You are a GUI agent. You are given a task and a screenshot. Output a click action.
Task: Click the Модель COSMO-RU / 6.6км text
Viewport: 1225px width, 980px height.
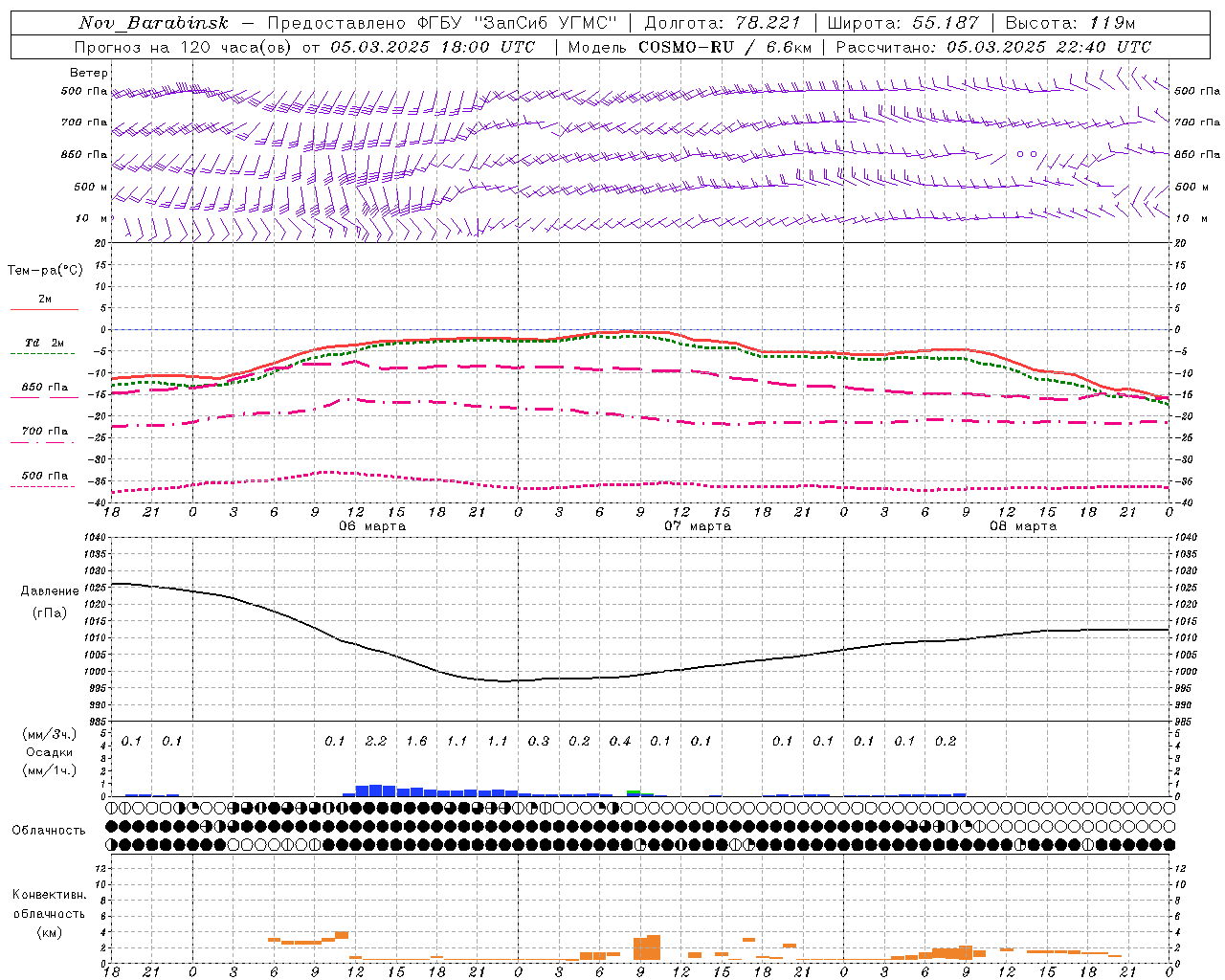coord(689,47)
